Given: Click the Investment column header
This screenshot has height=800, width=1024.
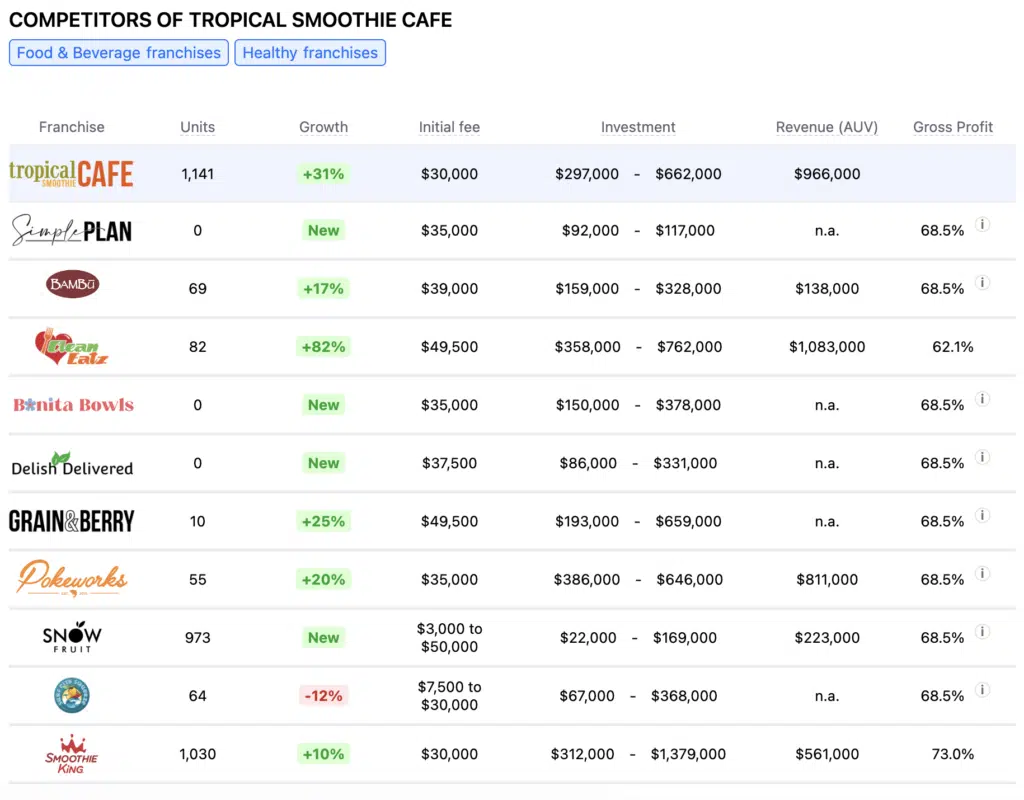Looking at the screenshot, I should (x=638, y=127).
